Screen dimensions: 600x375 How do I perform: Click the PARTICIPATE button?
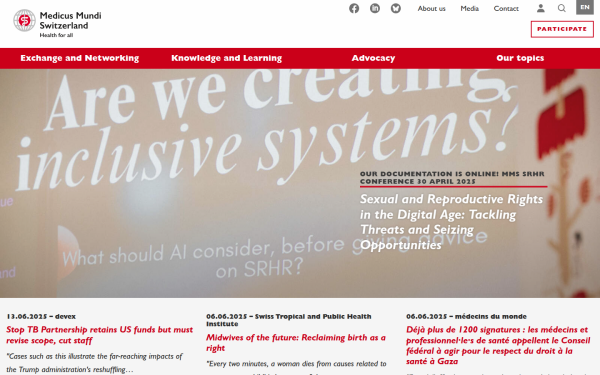(x=562, y=29)
